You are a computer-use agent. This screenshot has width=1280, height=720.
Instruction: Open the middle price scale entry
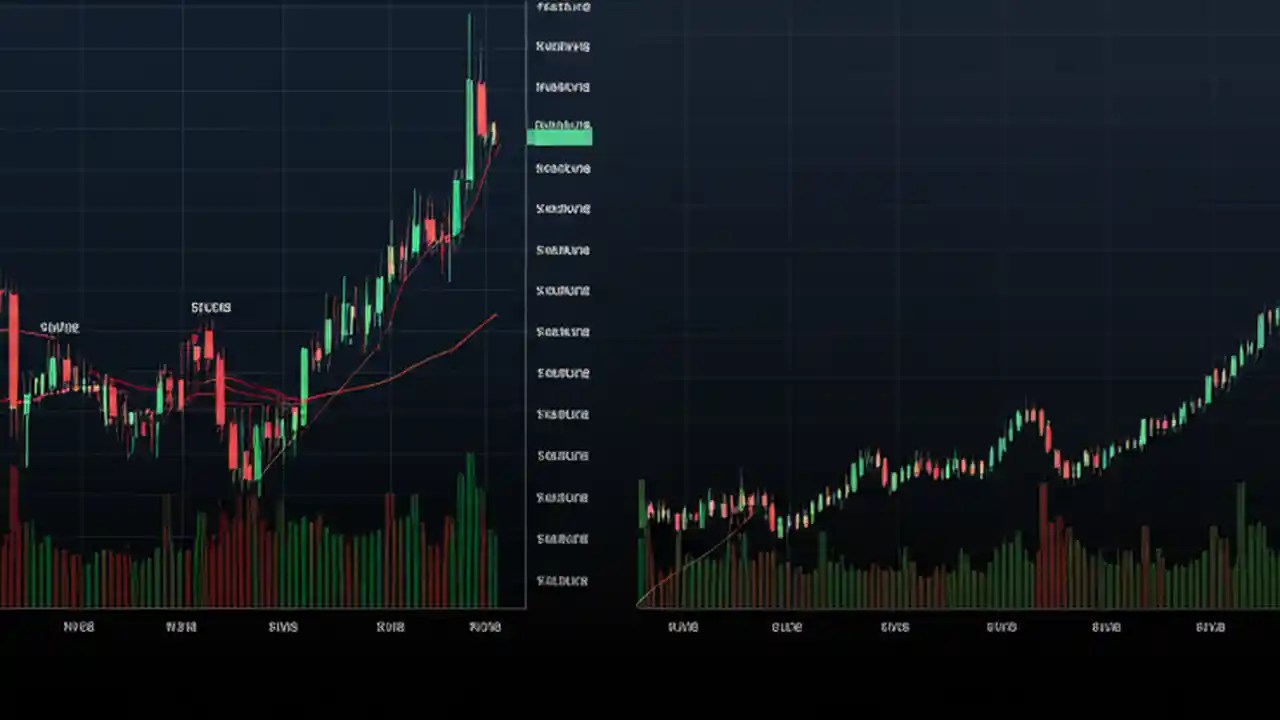(562, 290)
